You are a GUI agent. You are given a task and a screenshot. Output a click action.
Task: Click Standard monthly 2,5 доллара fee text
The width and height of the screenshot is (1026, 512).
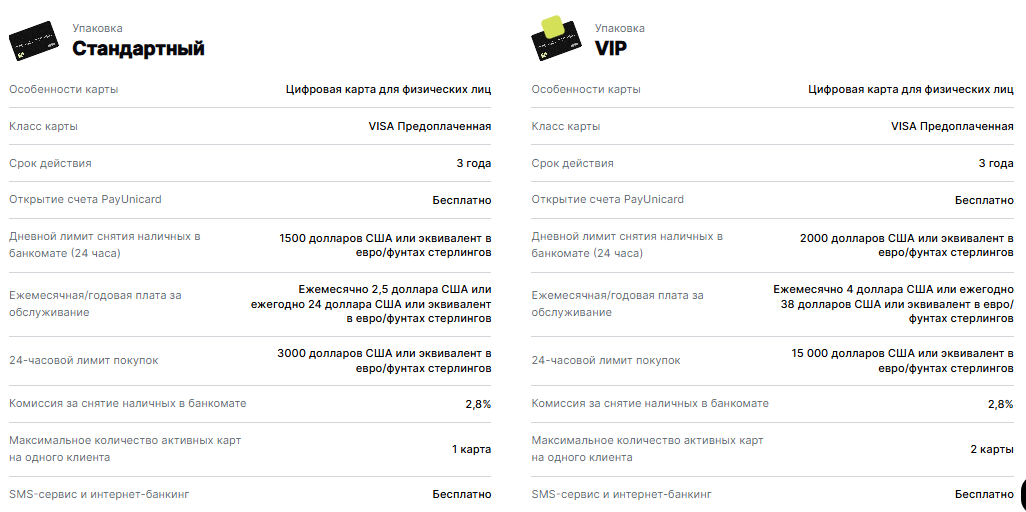371,304
